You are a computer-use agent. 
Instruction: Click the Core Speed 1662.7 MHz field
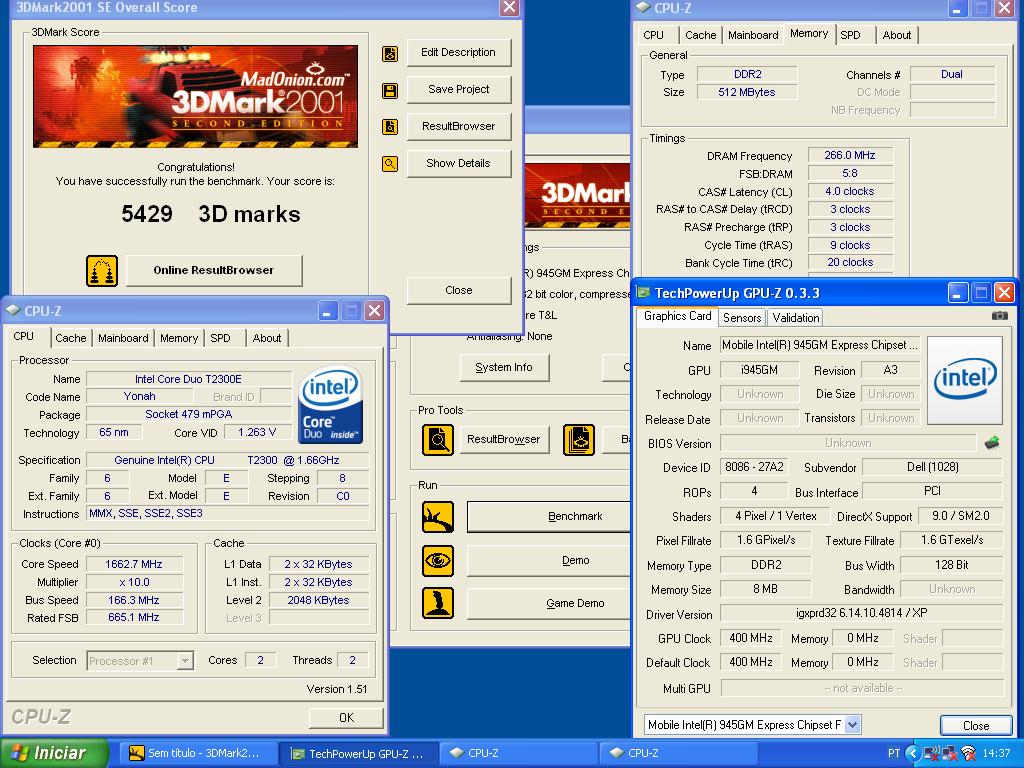(x=134, y=564)
